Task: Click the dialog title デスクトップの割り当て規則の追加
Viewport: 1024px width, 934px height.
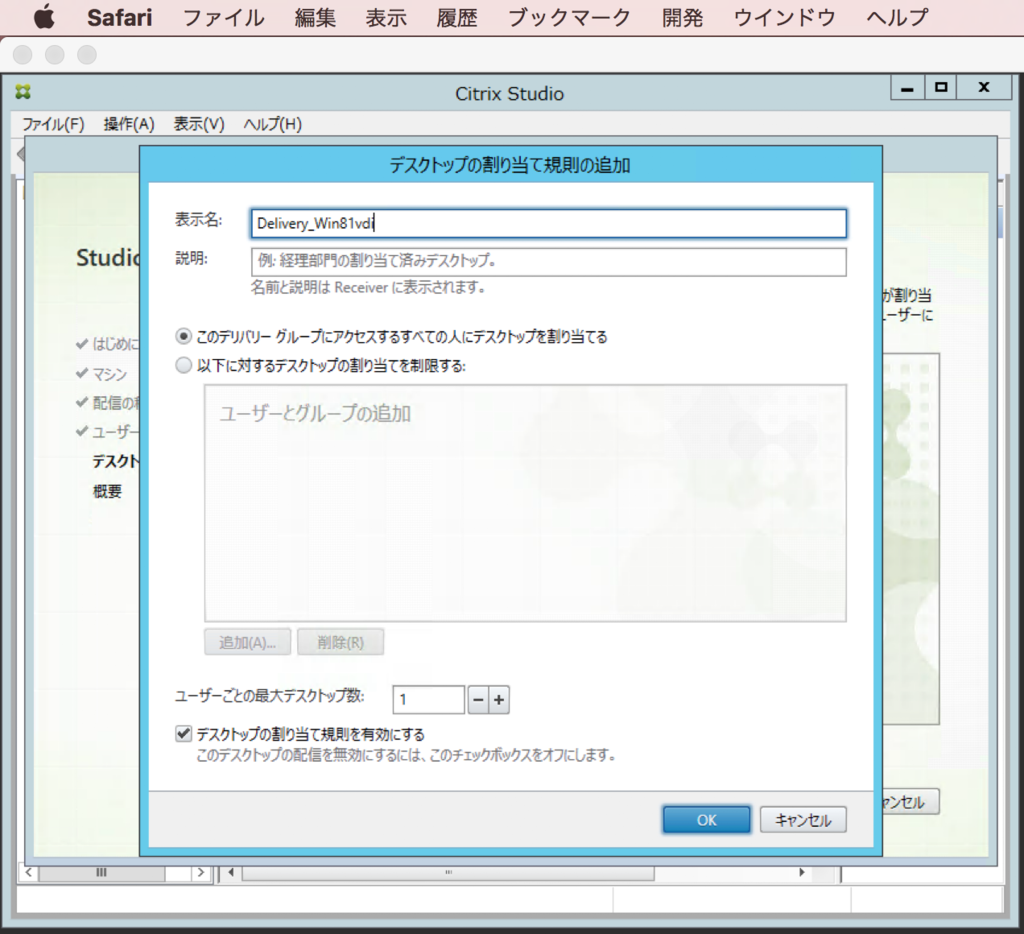Action: point(510,165)
